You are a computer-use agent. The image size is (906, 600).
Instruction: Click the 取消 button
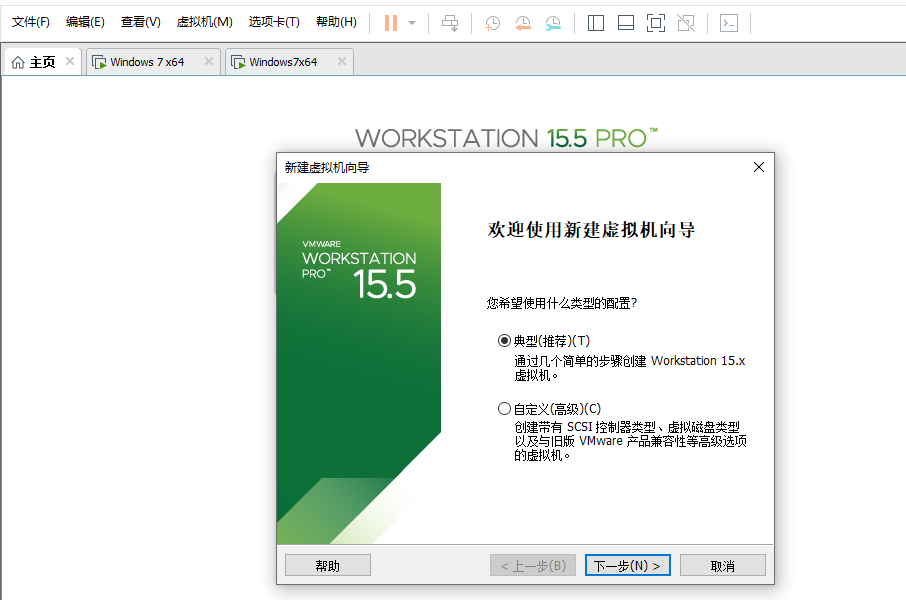tap(723, 565)
